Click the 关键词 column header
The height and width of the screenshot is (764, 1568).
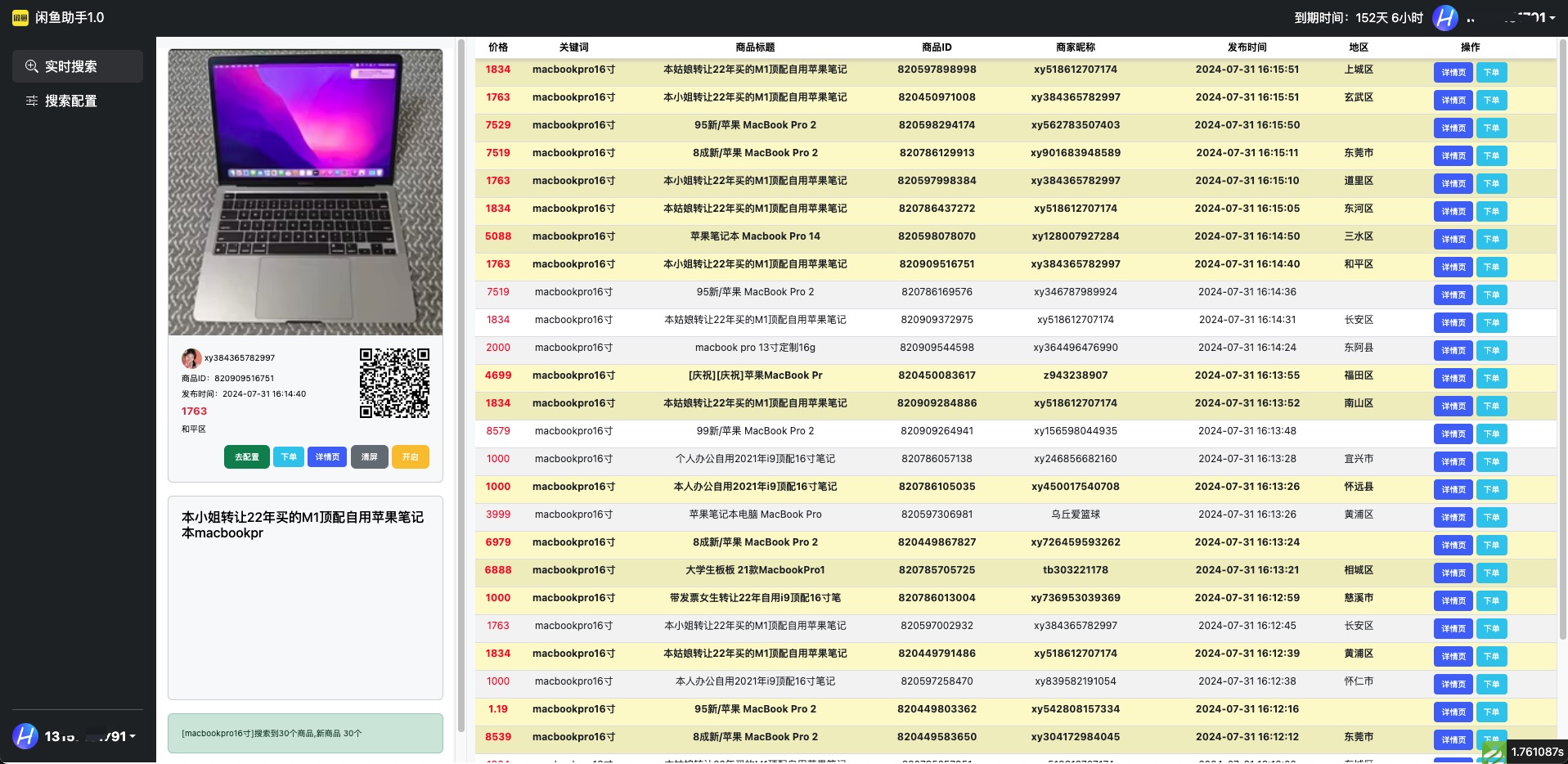[x=574, y=47]
